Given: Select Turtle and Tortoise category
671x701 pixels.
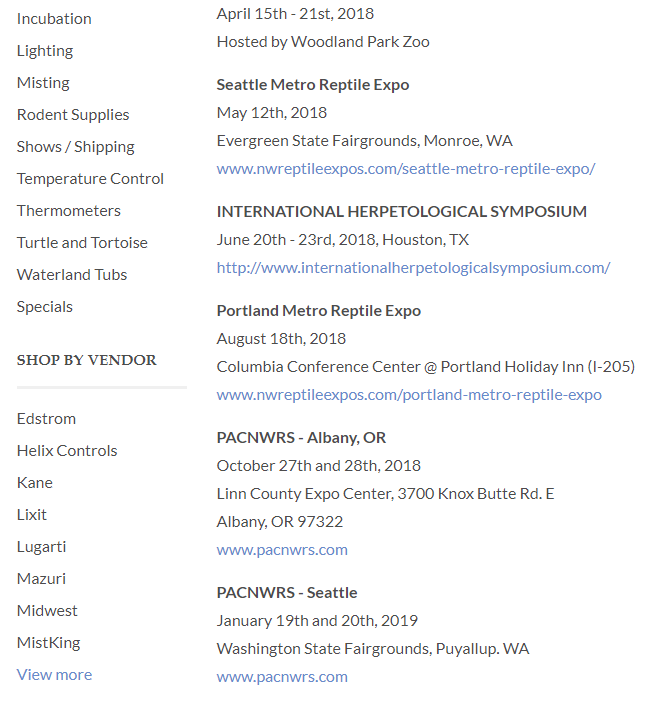Looking at the screenshot, I should tap(82, 243).
